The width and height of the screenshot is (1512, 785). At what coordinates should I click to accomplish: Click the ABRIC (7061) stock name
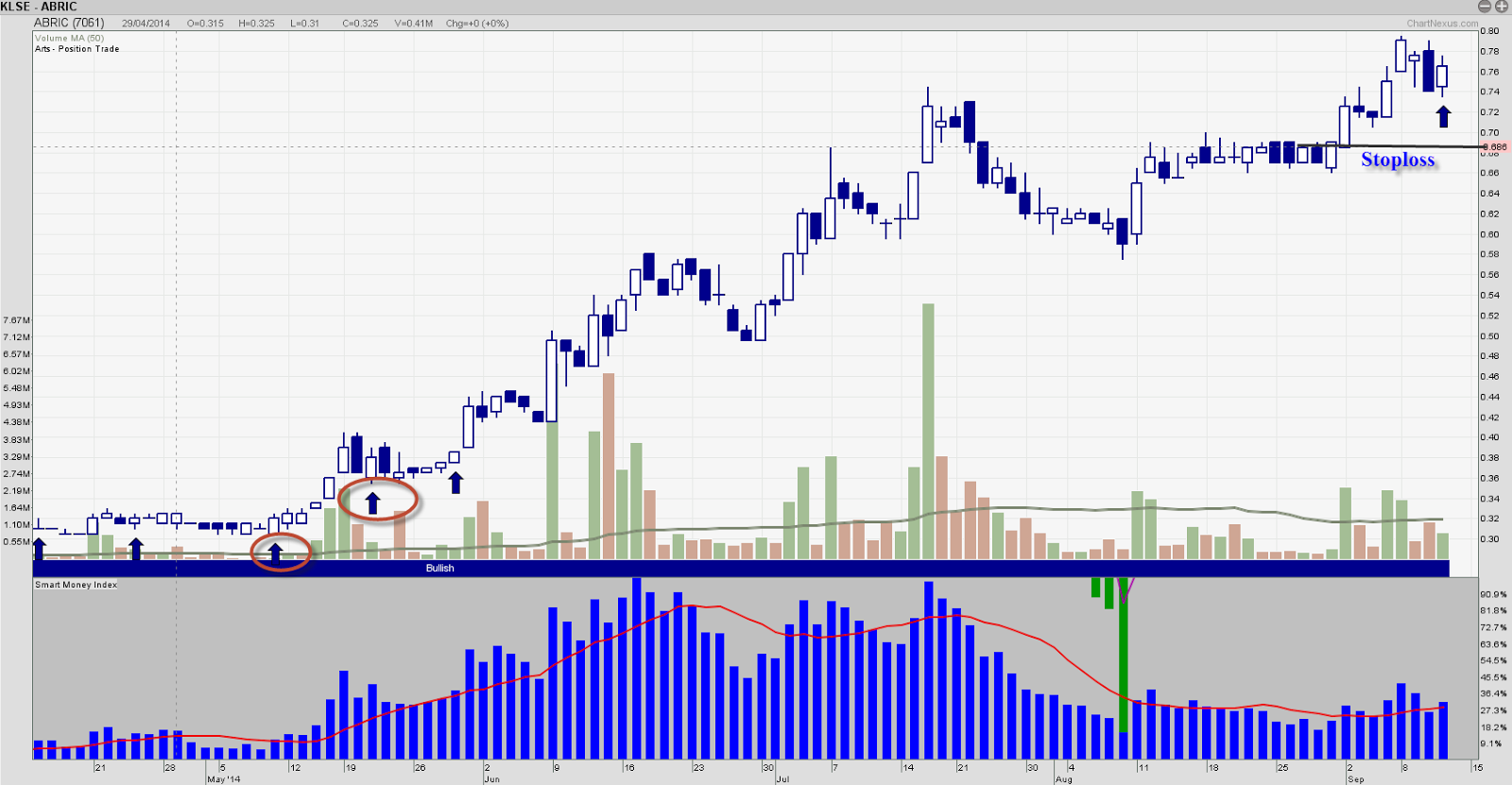pos(69,23)
